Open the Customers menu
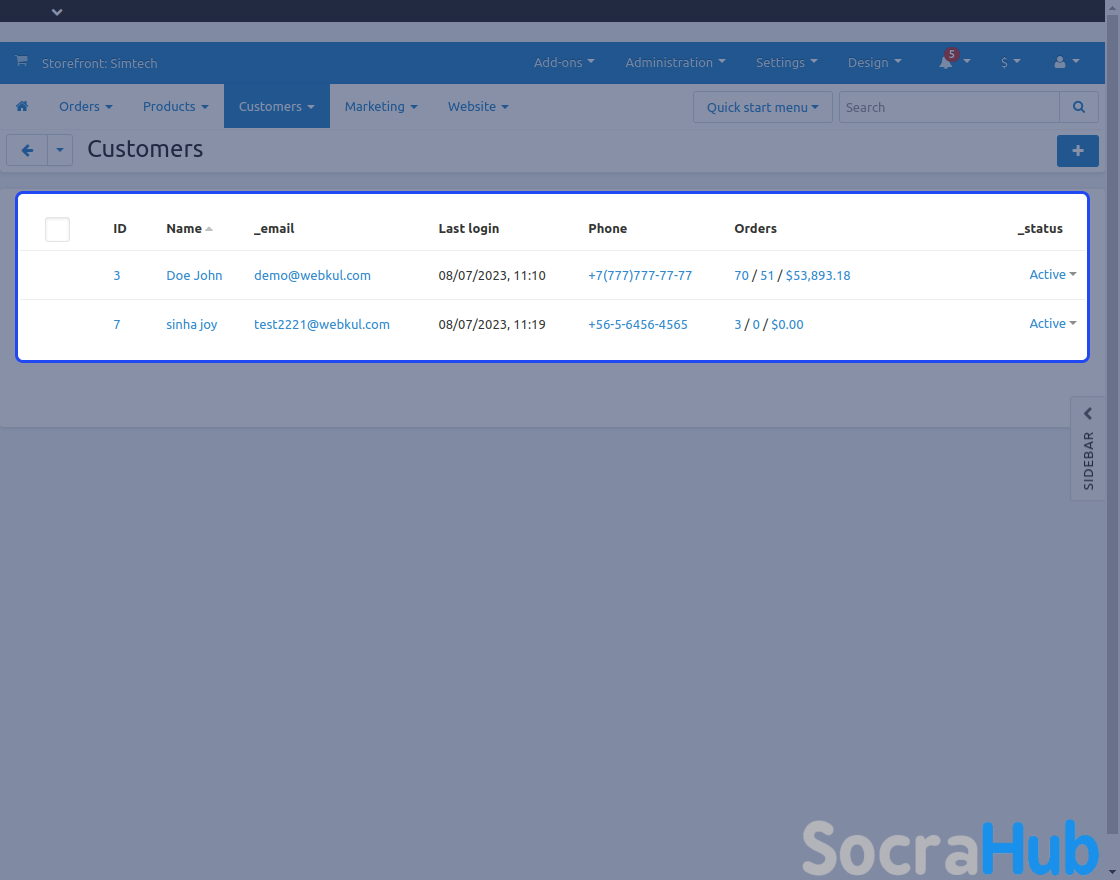The width and height of the screenshot is (1120, 880). tap(276, 106)
